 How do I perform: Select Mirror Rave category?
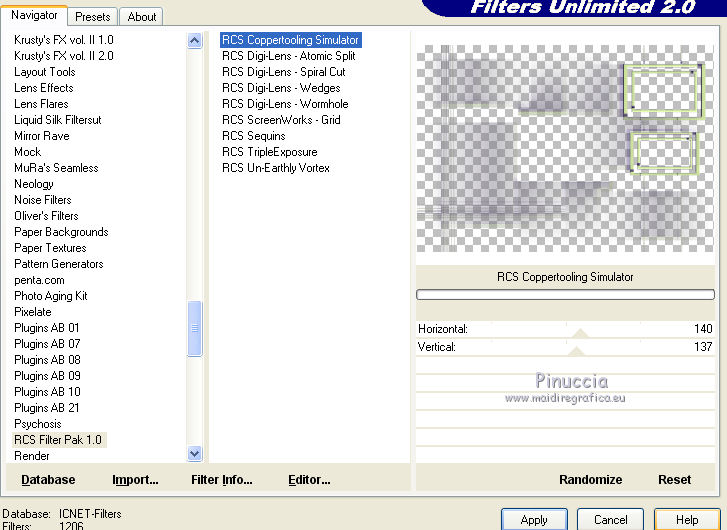[42, 136]
